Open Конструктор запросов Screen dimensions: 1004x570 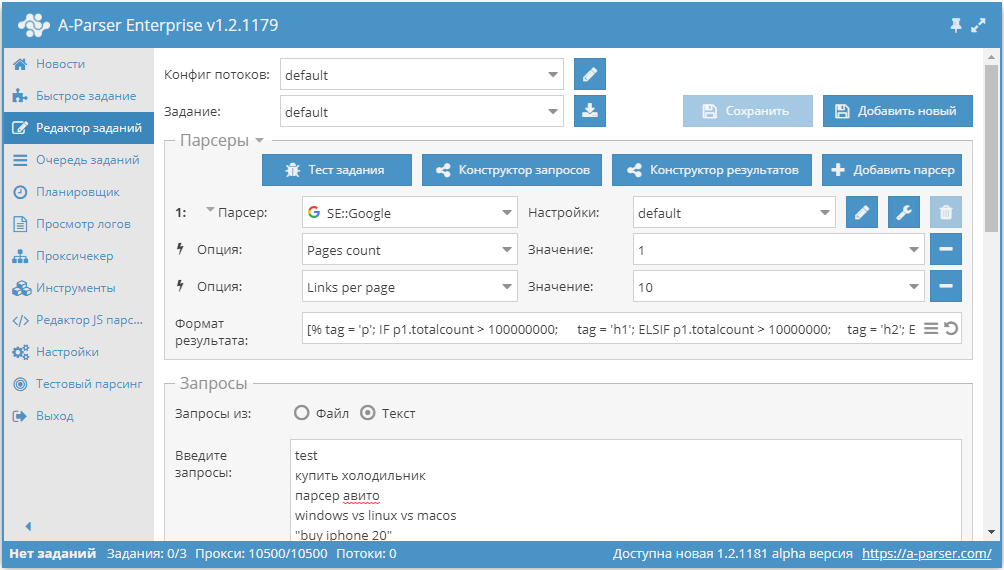tap(512, 170)
